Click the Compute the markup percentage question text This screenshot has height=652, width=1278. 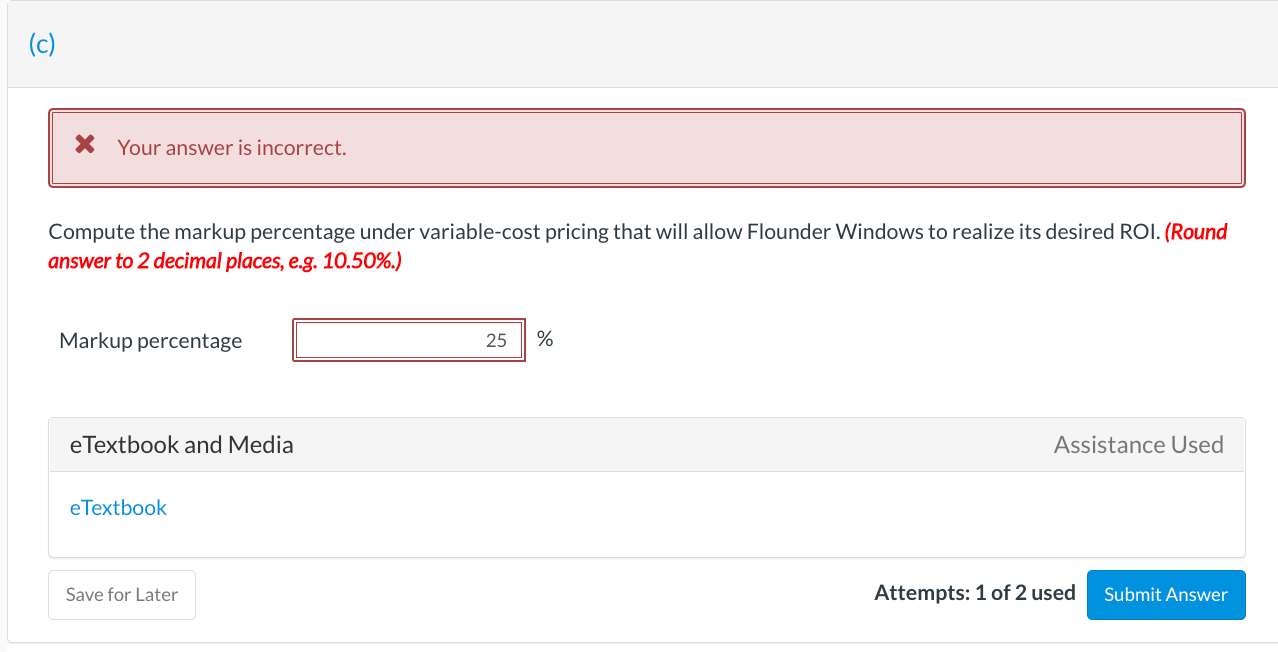click(x=400, y=231)
